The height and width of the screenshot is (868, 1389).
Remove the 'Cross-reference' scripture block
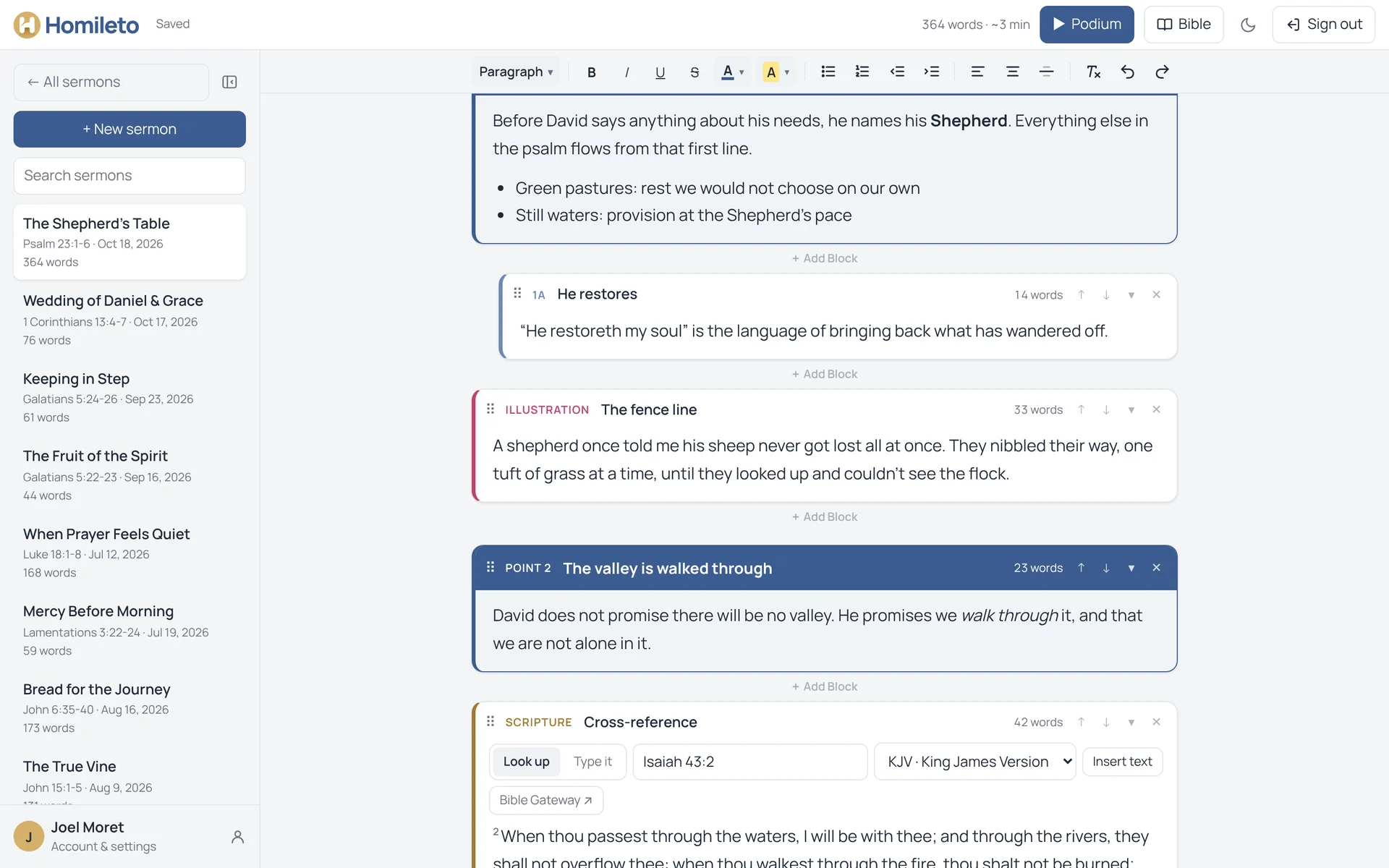click(1156, 722)
